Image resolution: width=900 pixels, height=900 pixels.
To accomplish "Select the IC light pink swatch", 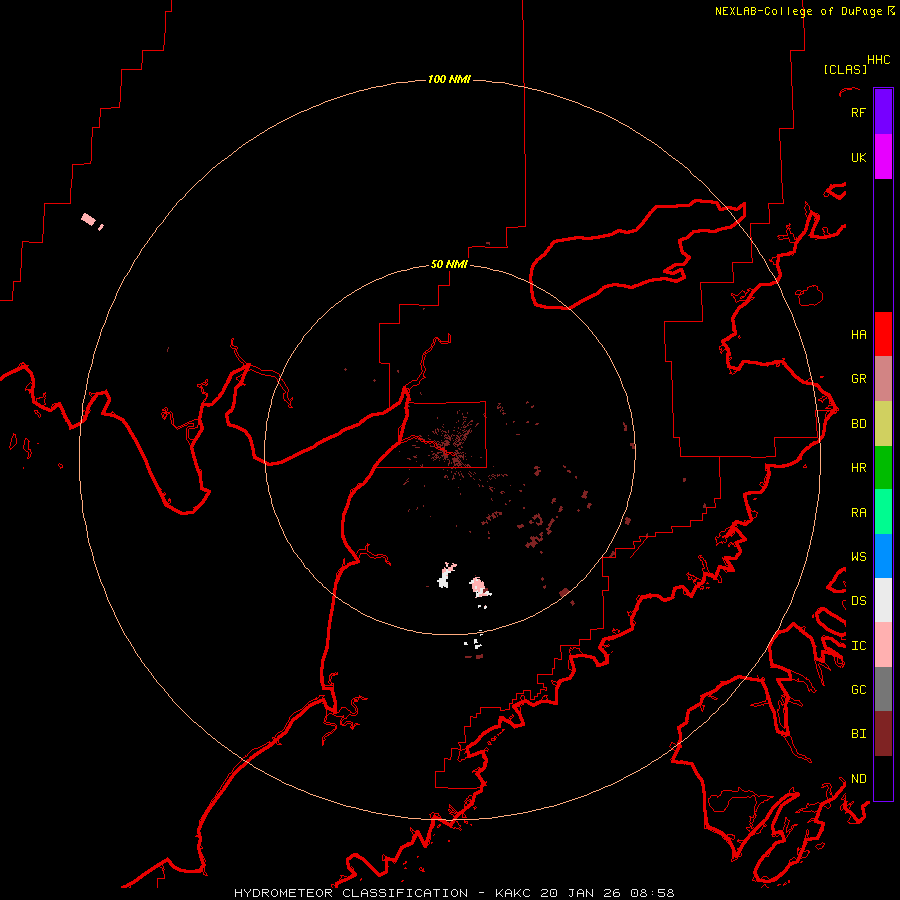I will pyautogui.click(x=883, y=645).
